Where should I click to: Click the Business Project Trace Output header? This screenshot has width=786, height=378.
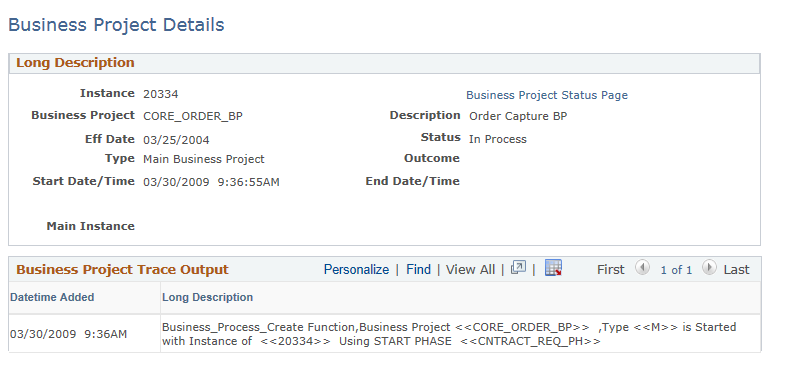pos(122,270)
